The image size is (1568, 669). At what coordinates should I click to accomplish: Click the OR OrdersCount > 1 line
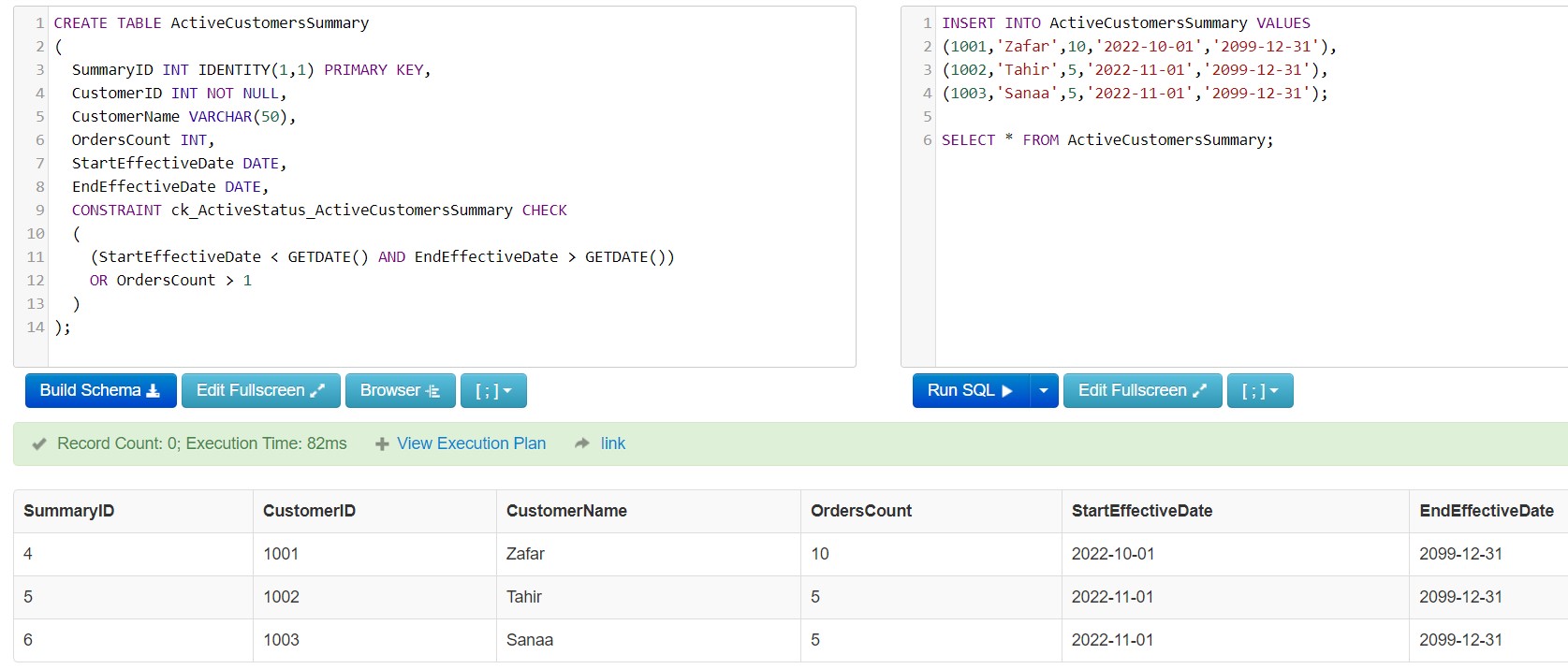pos(170,280)
